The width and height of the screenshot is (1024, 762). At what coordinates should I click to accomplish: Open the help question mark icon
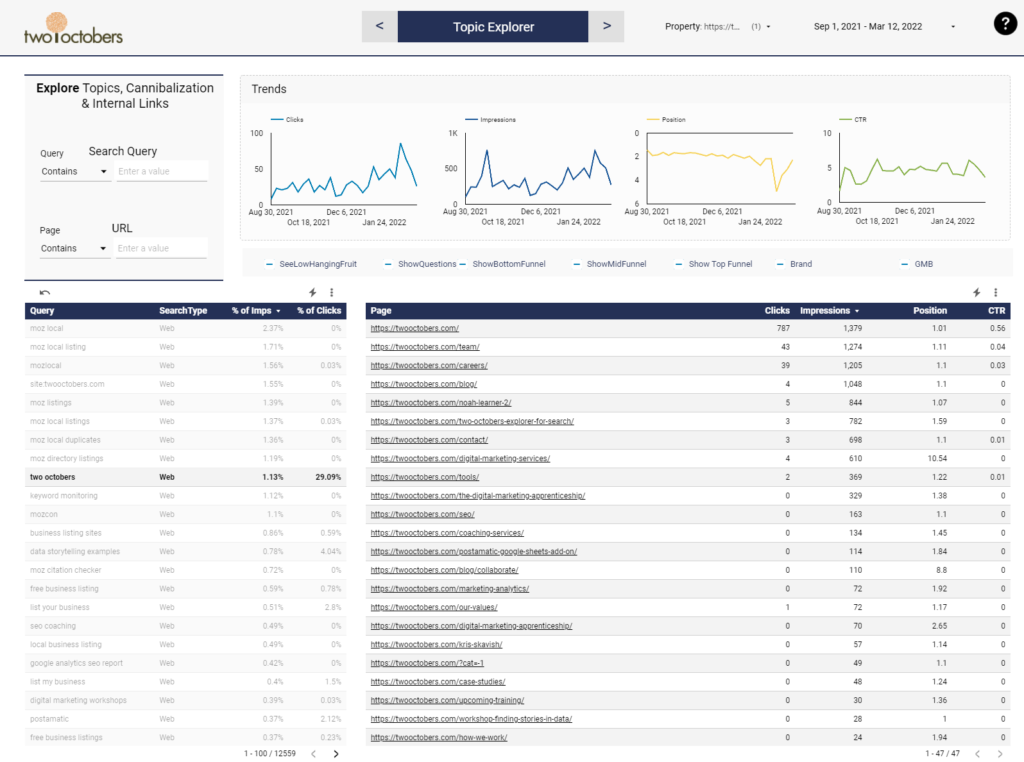1005,24
